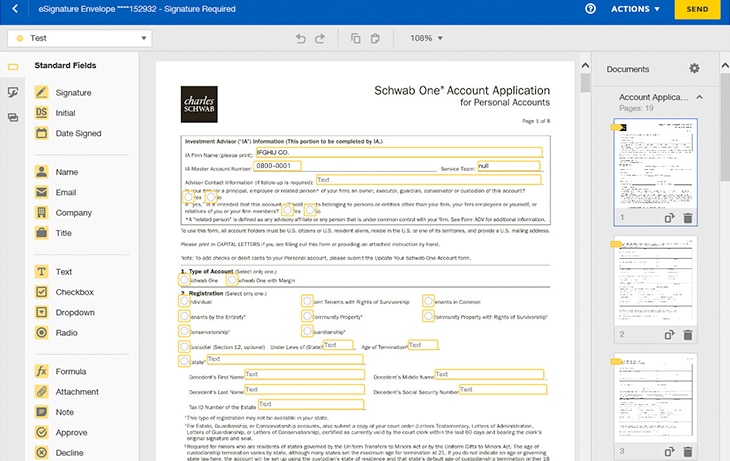Select the Schwab One radio button
Image resolution: width=730 pixels, height=461 pixels.
coord(184,280)
